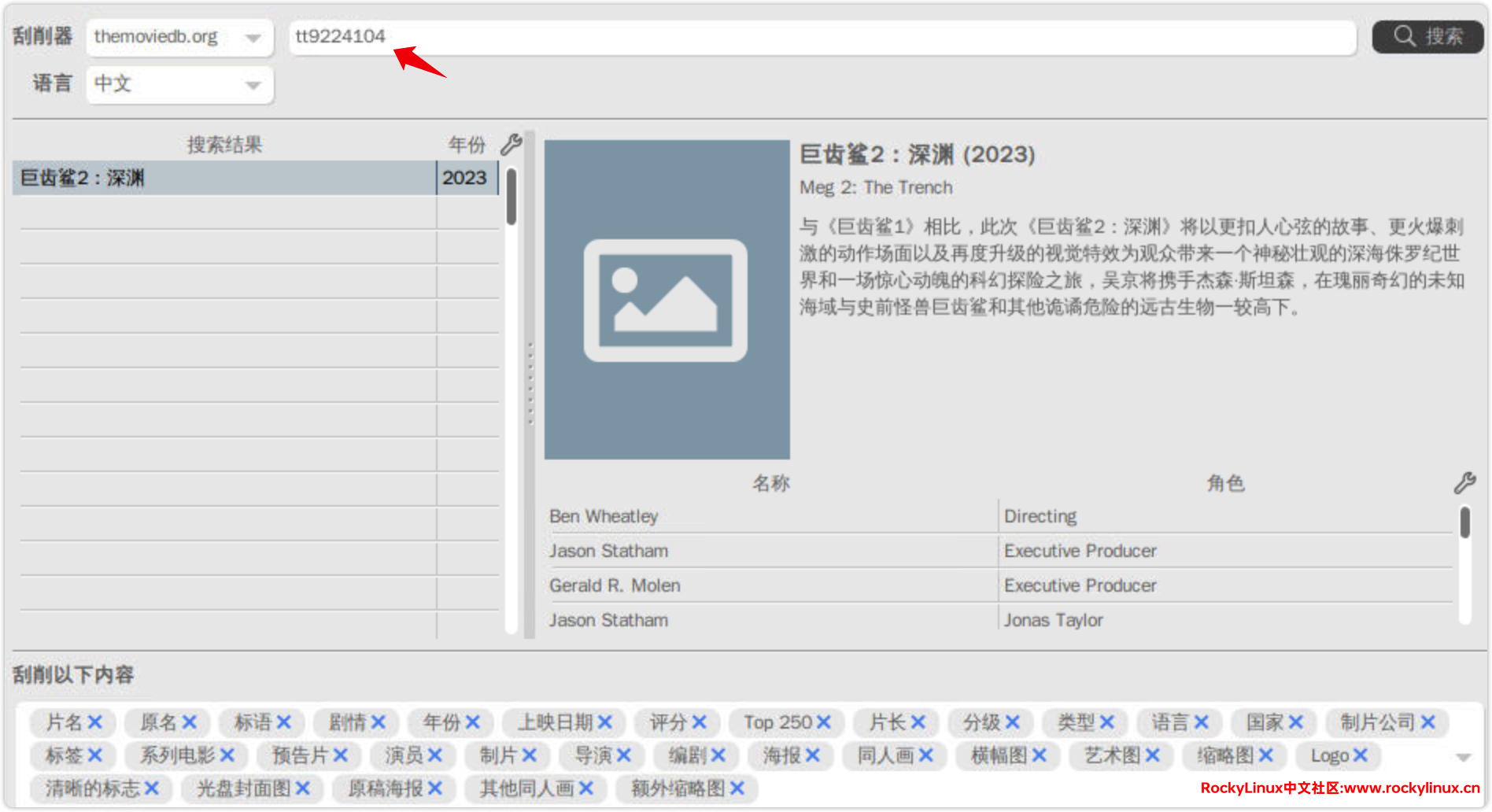
Task: Remove the 制片公司 tag
Action: pyautogui.click(x=1428, y=722)
